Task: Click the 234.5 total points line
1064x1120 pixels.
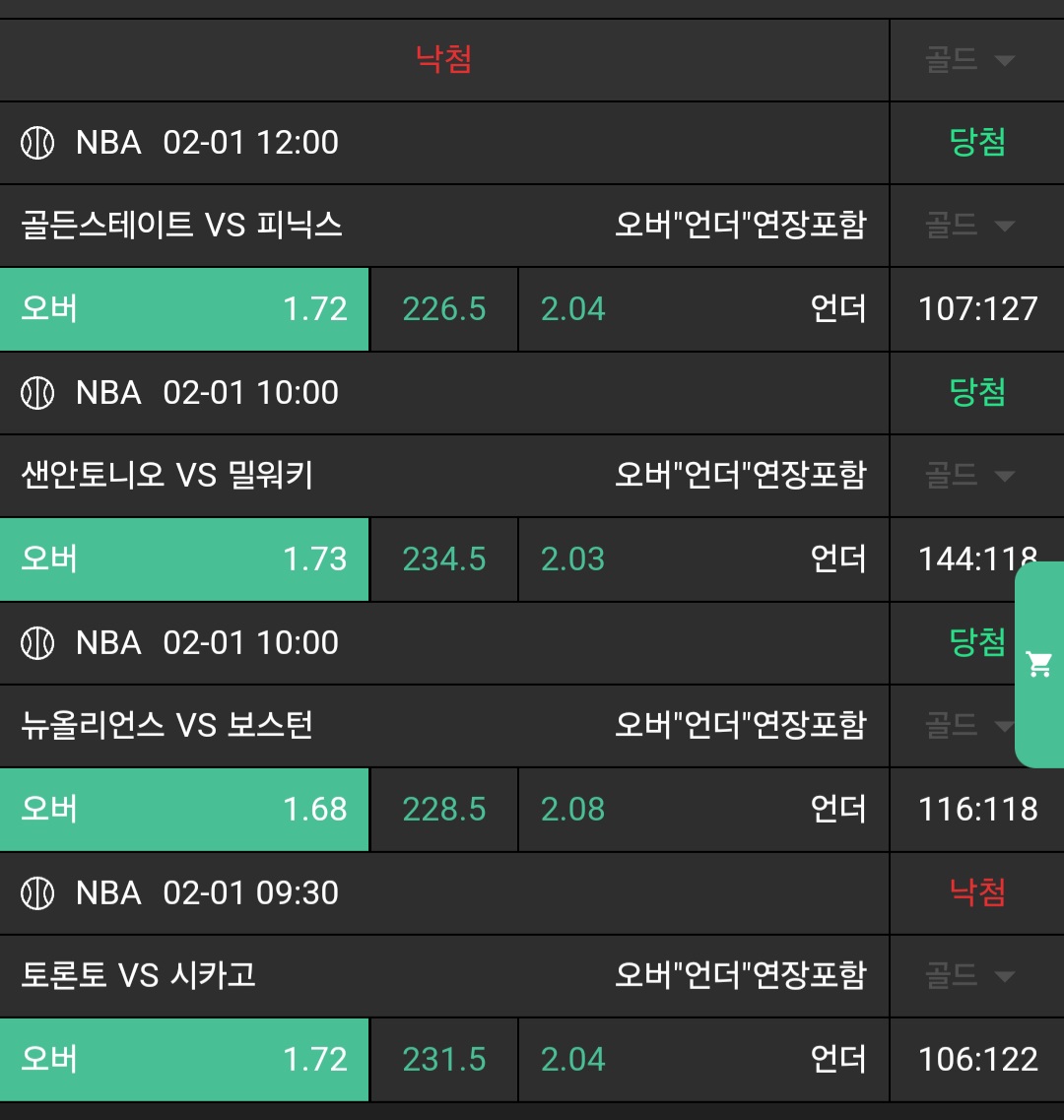Action: tap(444, 560)
